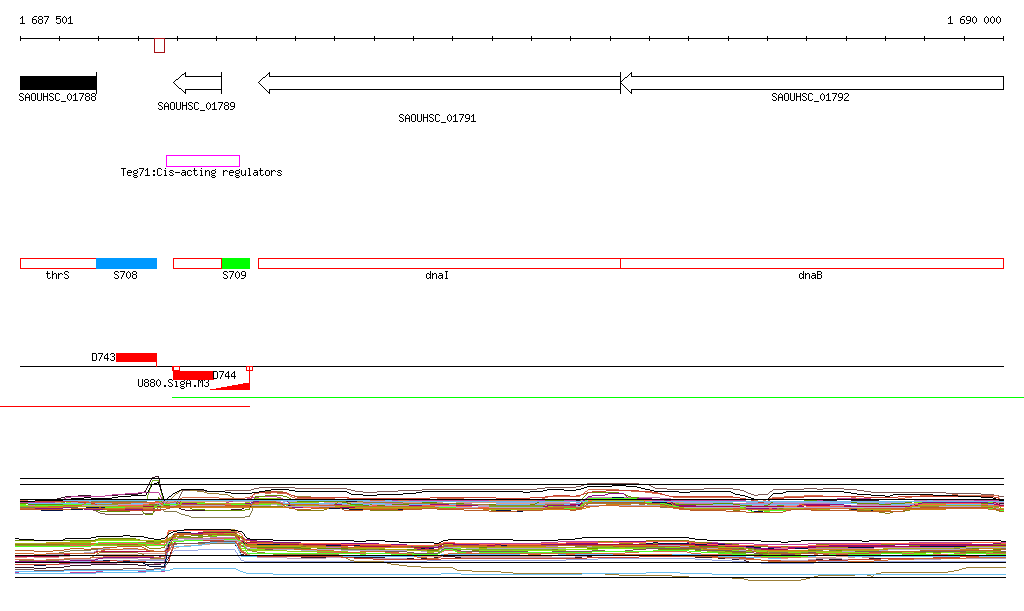Click the Teg71:Cis-acting regulators label
1024x611 pixels.
(201, 173)
